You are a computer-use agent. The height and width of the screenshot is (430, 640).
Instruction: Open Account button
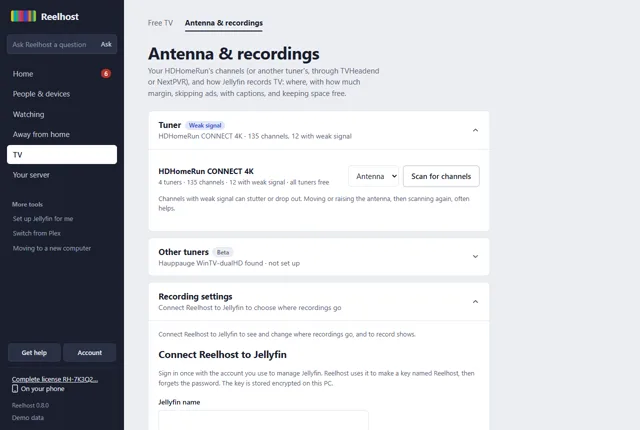point(89,352)
